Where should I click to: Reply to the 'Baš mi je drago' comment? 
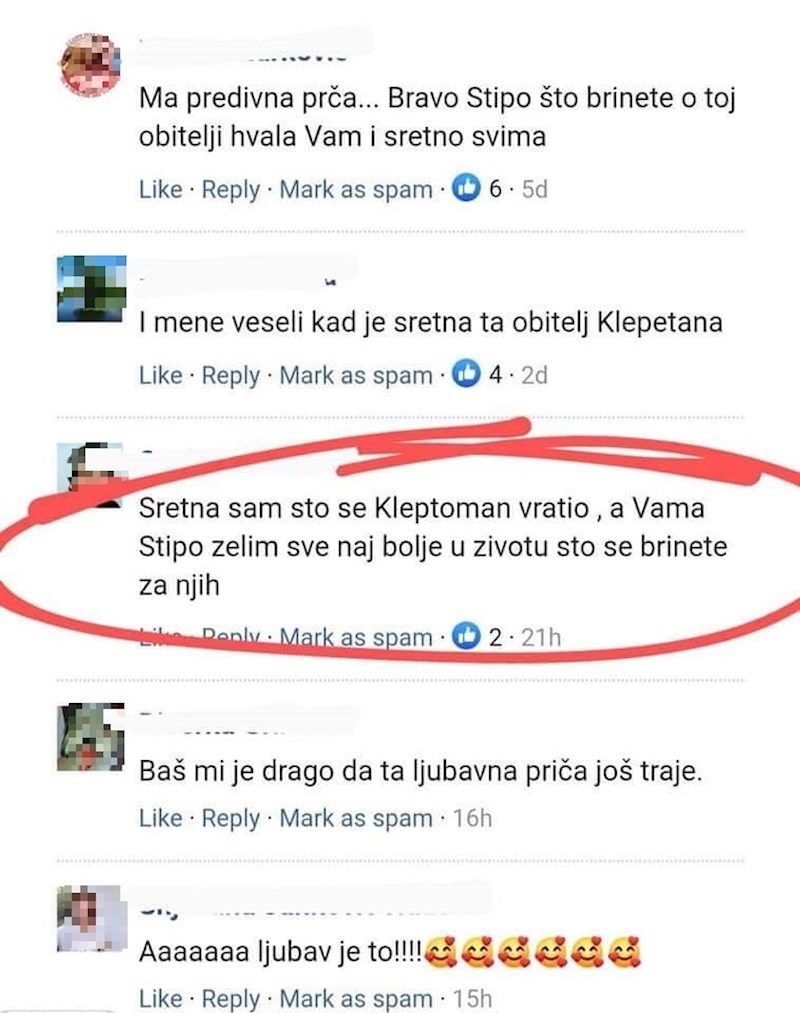click(231, 819)
